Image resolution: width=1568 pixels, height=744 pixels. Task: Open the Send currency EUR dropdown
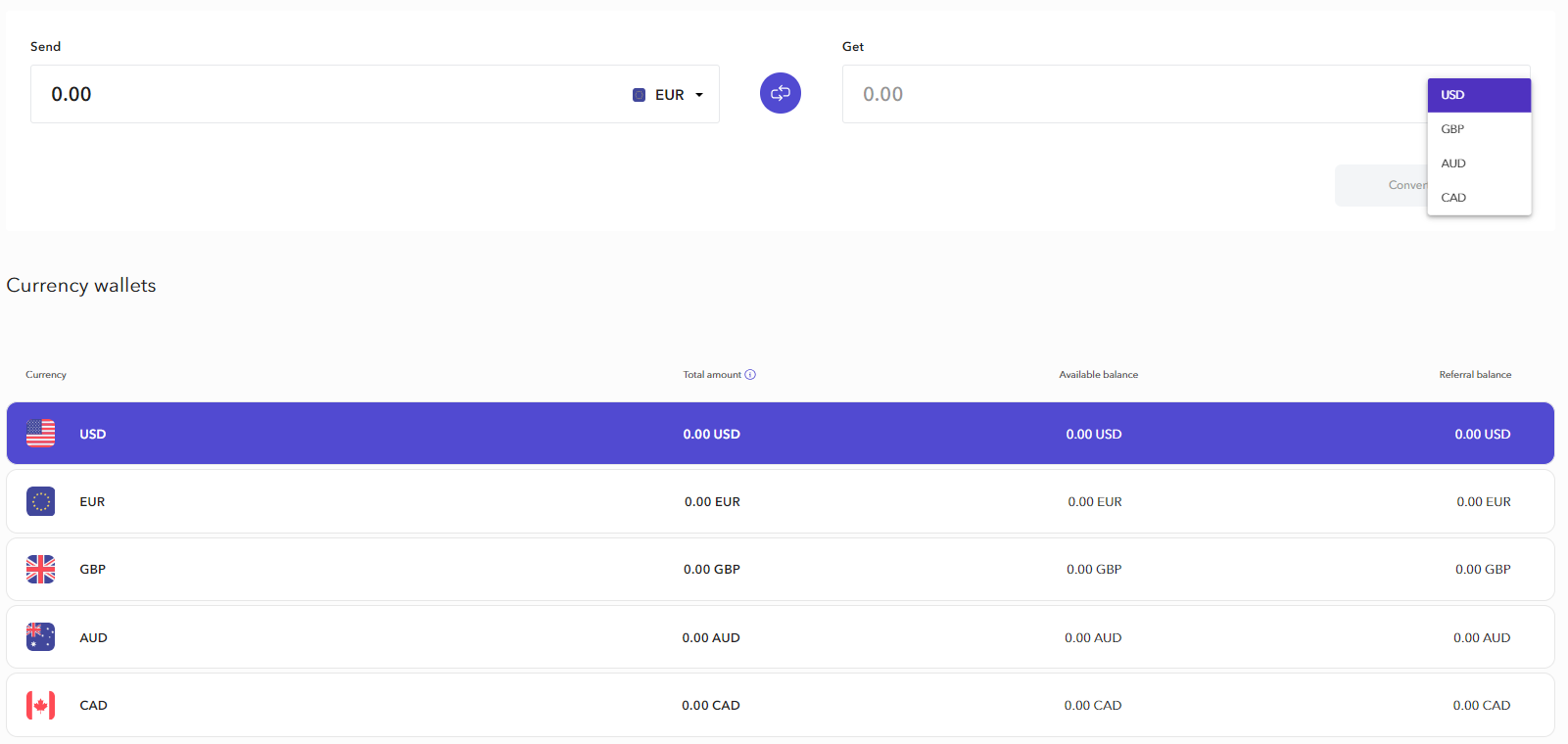[670, 95]
